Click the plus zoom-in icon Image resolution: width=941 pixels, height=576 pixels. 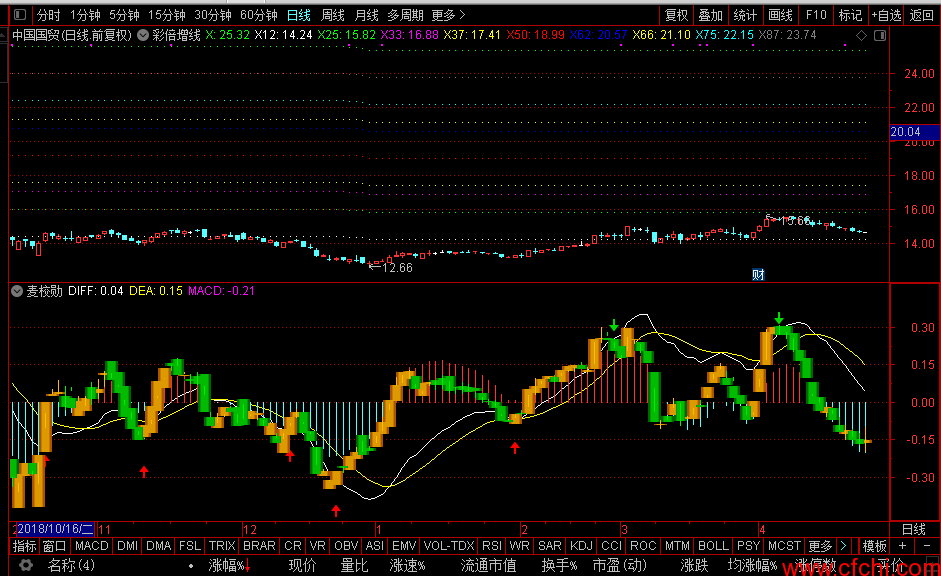[x=903, y=546]
